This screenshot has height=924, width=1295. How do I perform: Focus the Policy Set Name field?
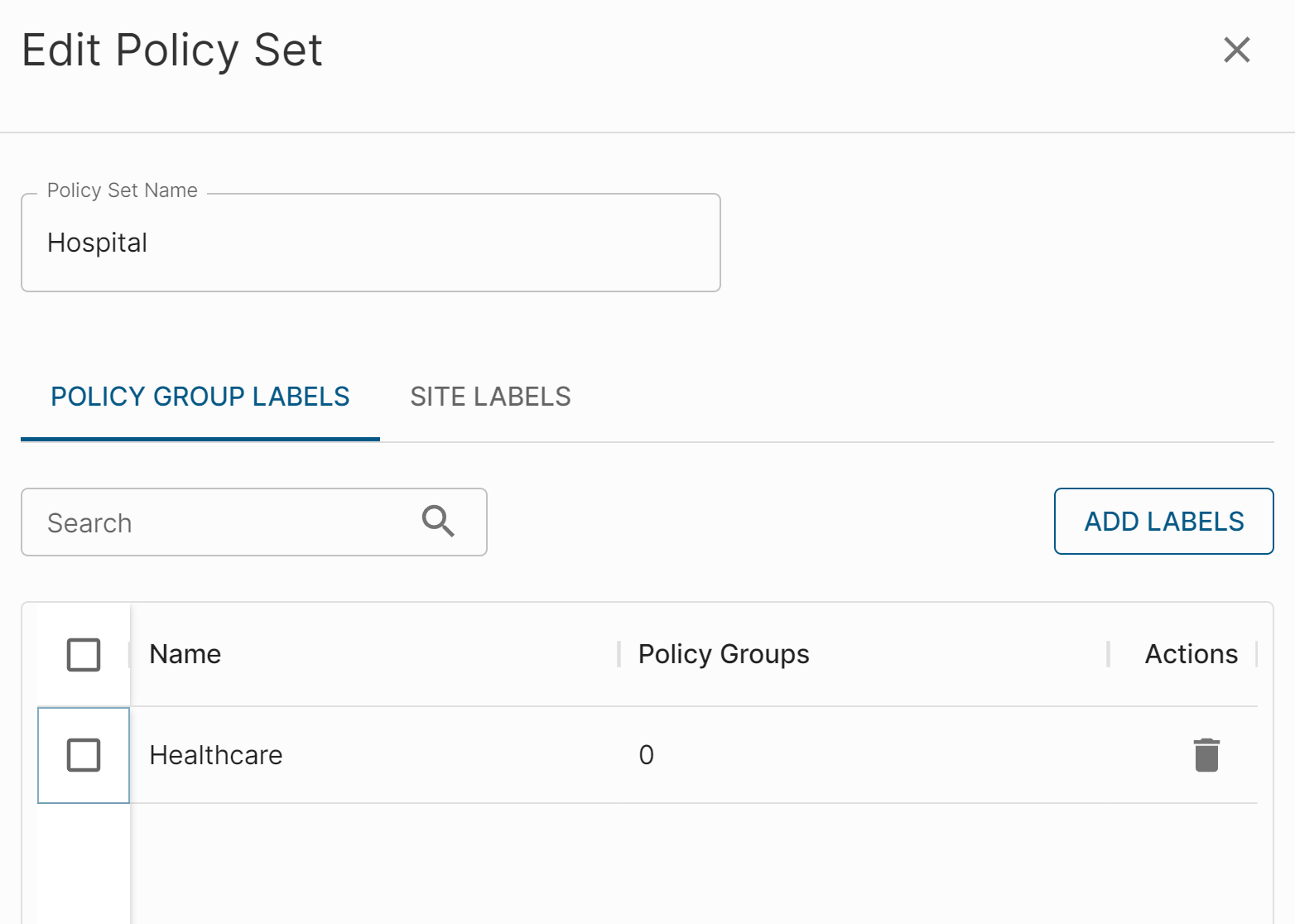click(370, 243)
